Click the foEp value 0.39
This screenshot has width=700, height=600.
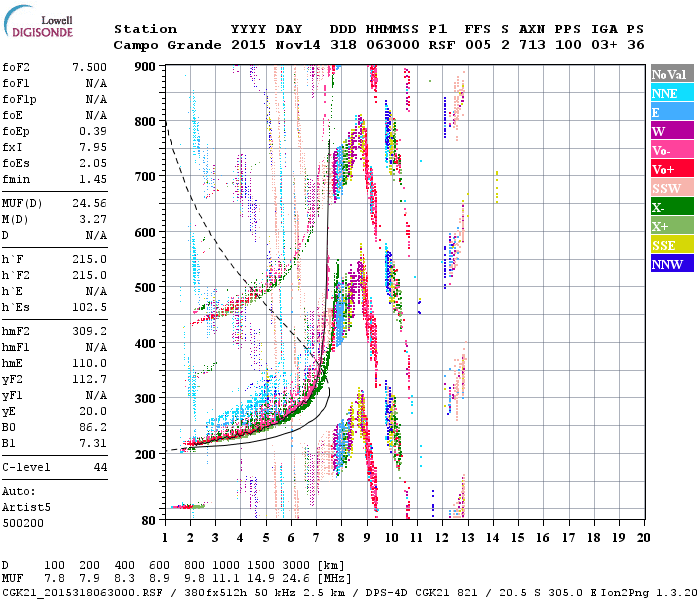point(93,131)
